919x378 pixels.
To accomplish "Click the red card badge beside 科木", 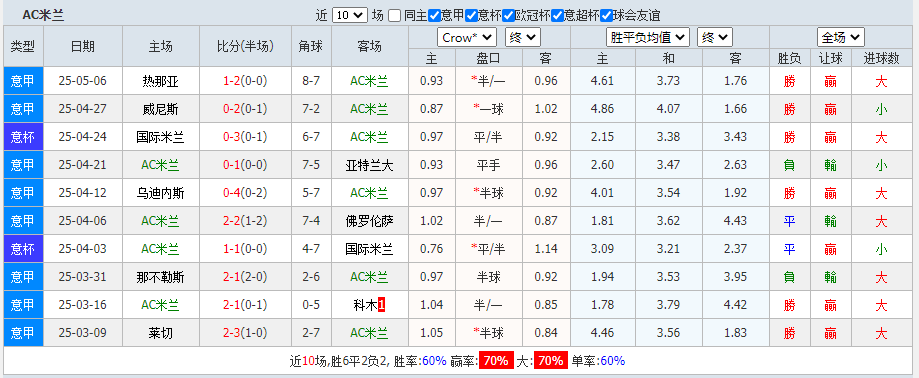I will (382, 305).
